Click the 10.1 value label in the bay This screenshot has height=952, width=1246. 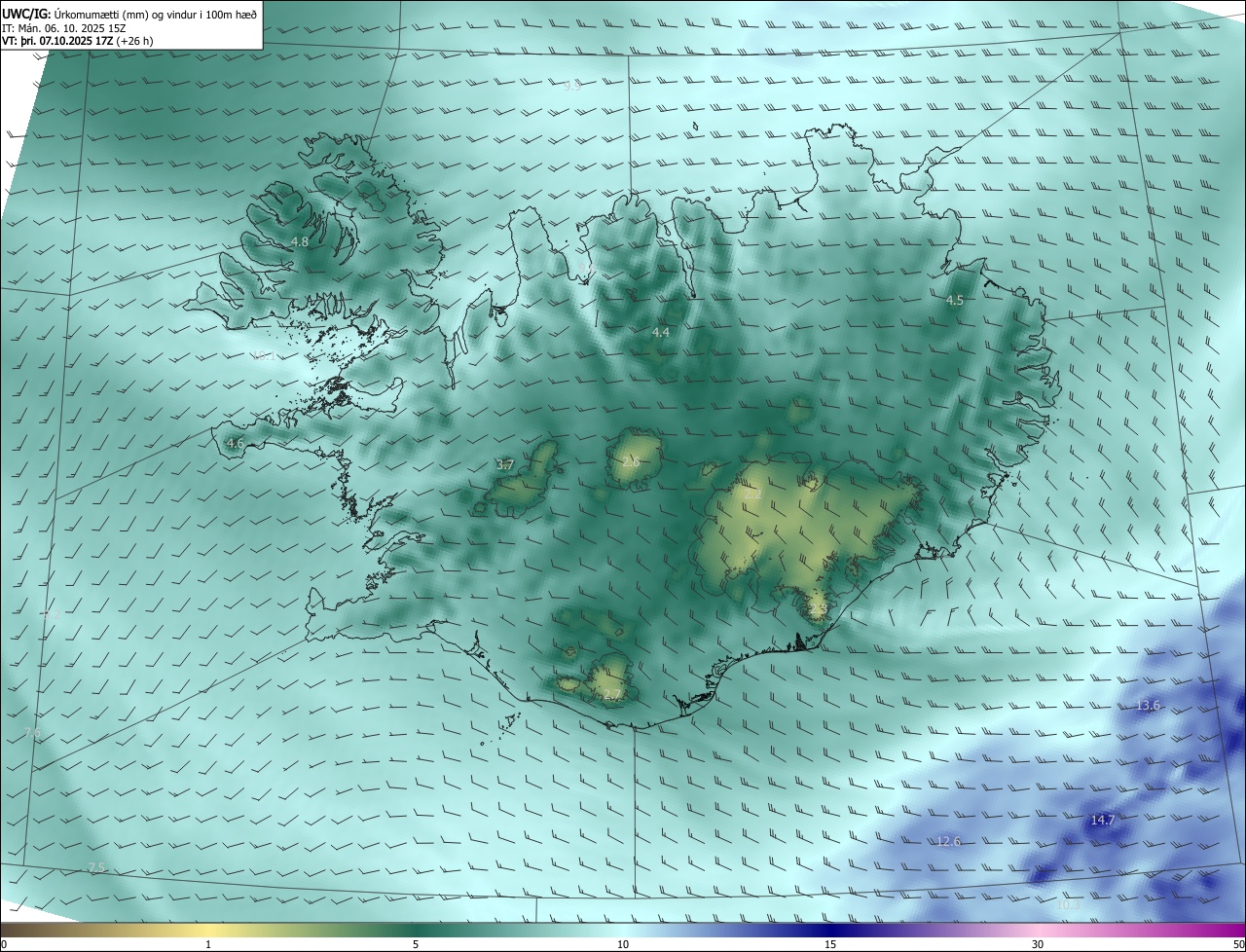point(264,356)
